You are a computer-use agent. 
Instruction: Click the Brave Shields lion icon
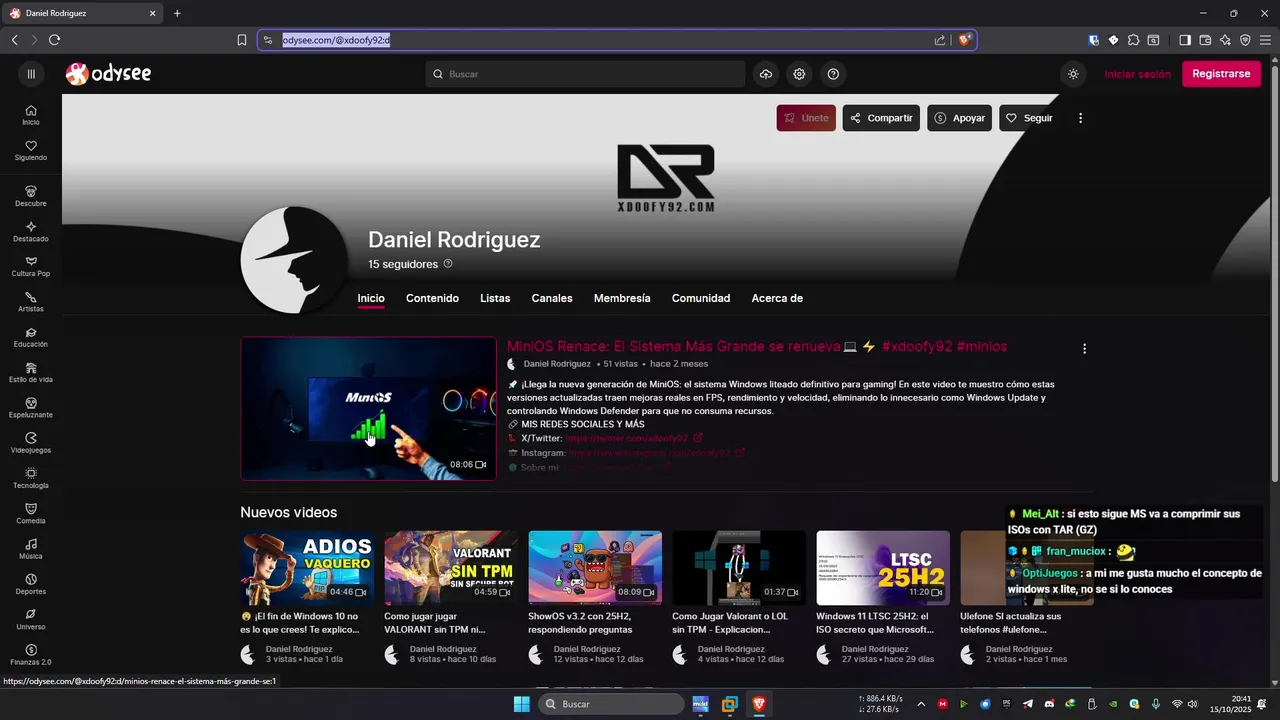click(964, 40)
